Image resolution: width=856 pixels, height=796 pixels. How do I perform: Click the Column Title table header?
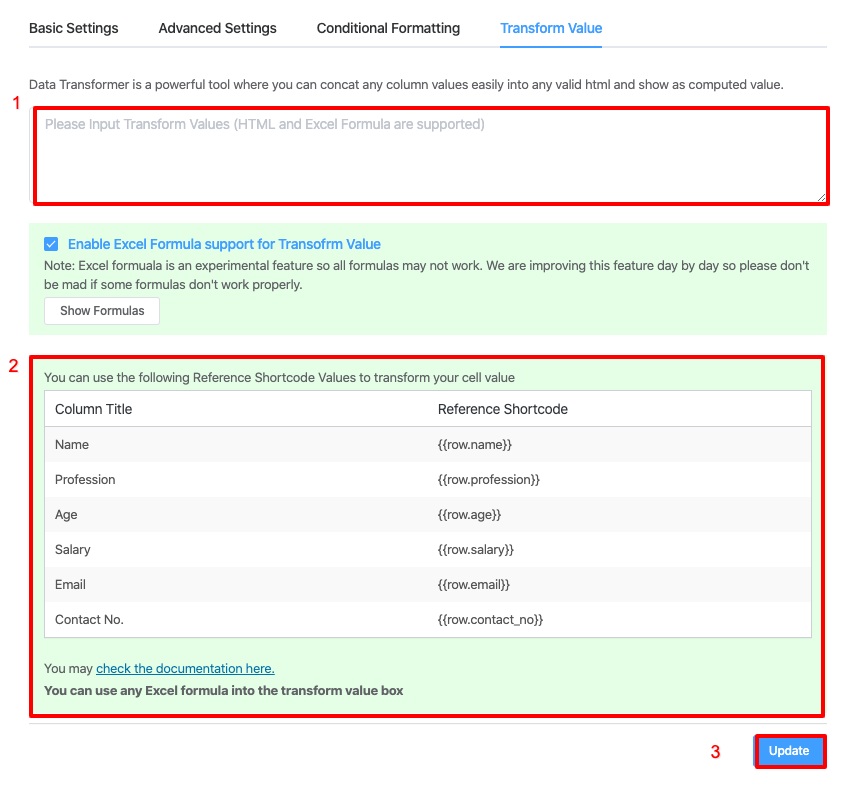pos(93,409)
